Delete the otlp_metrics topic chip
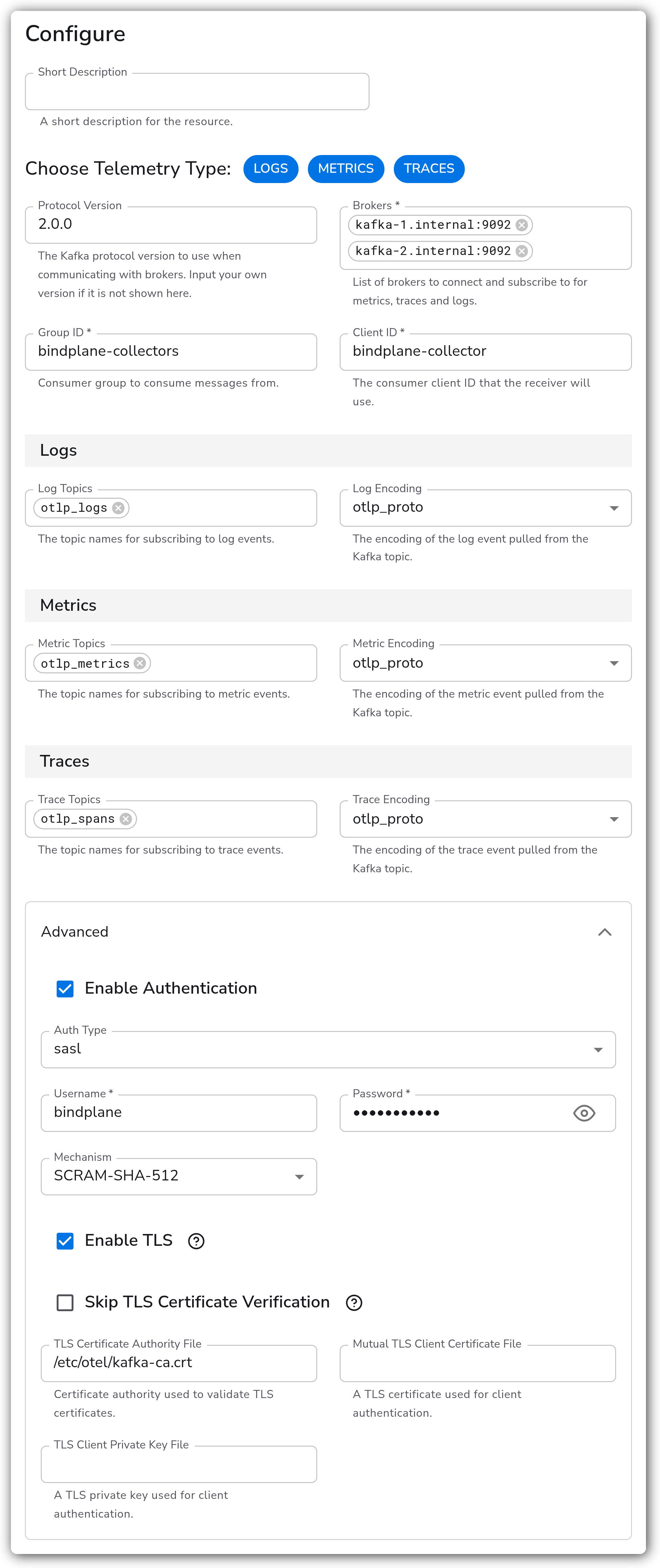This screenshot has height=1568, width=660. pyautogui.click(x=140, y=663)
